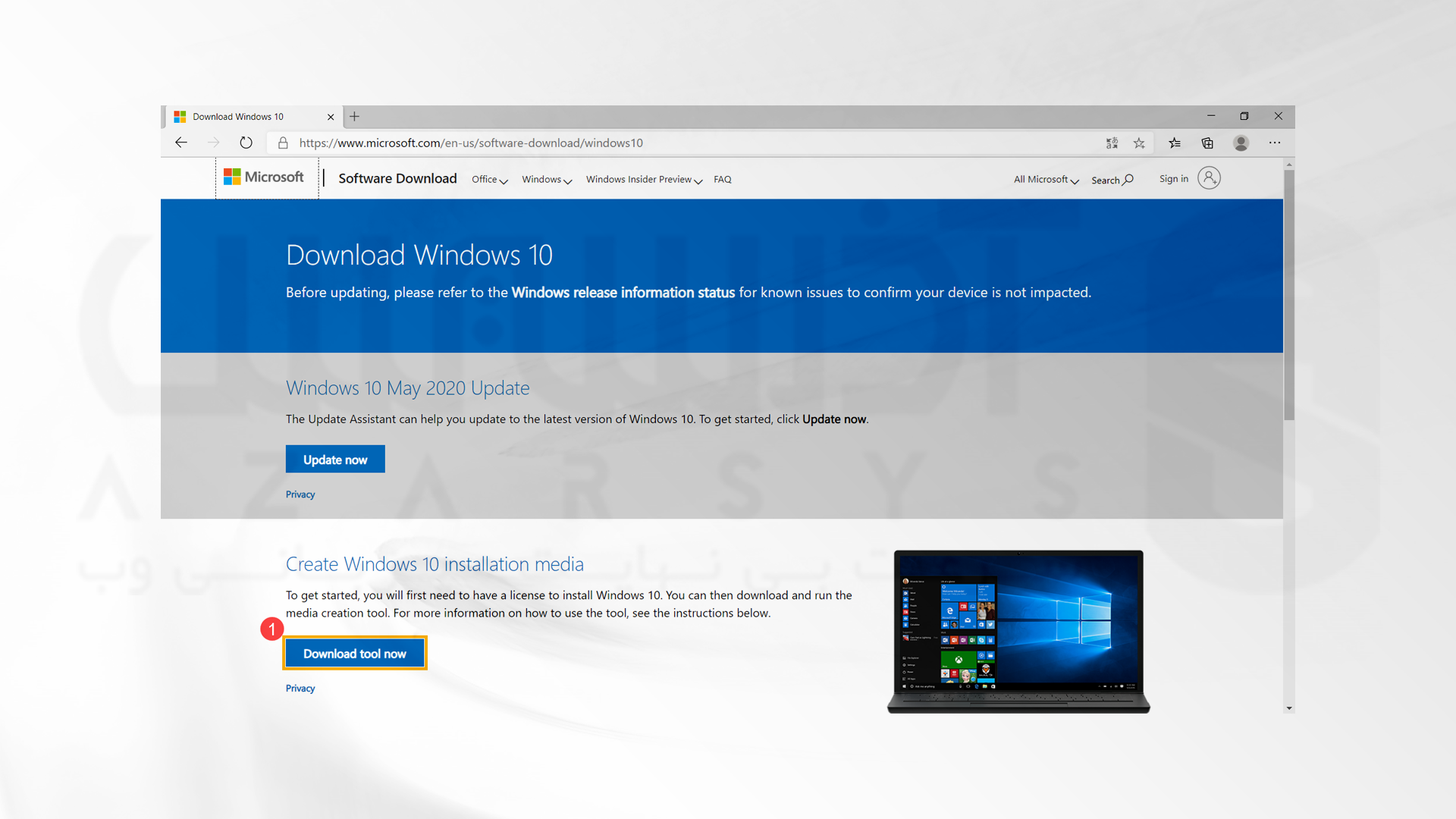Click the Sign in link

coord(1173,179)
